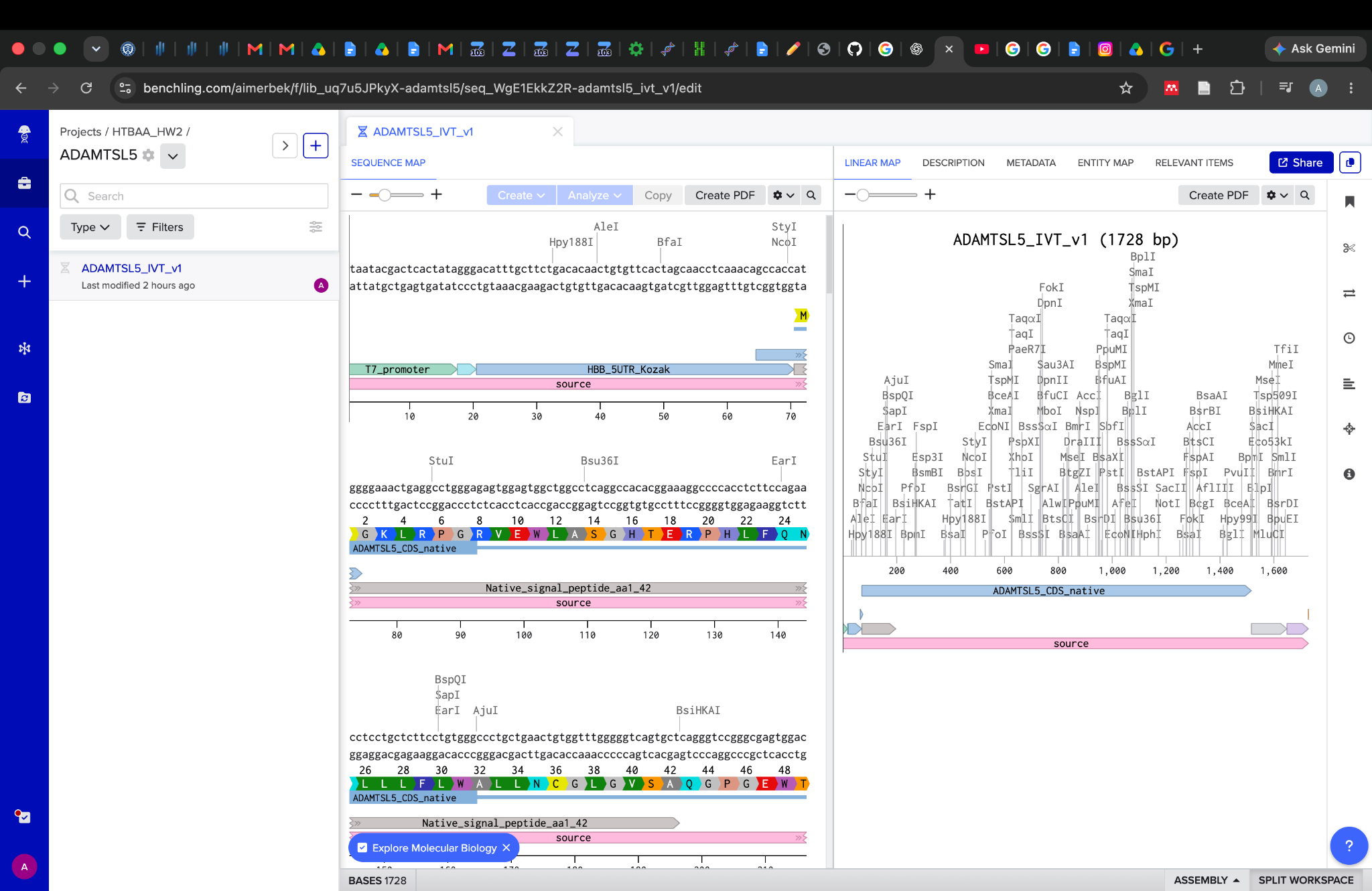Image resolution: width=1372 pixels, height=891 pixels.
Task: Click Create PDF in sequence map toolbar
Action: [725, 195]
